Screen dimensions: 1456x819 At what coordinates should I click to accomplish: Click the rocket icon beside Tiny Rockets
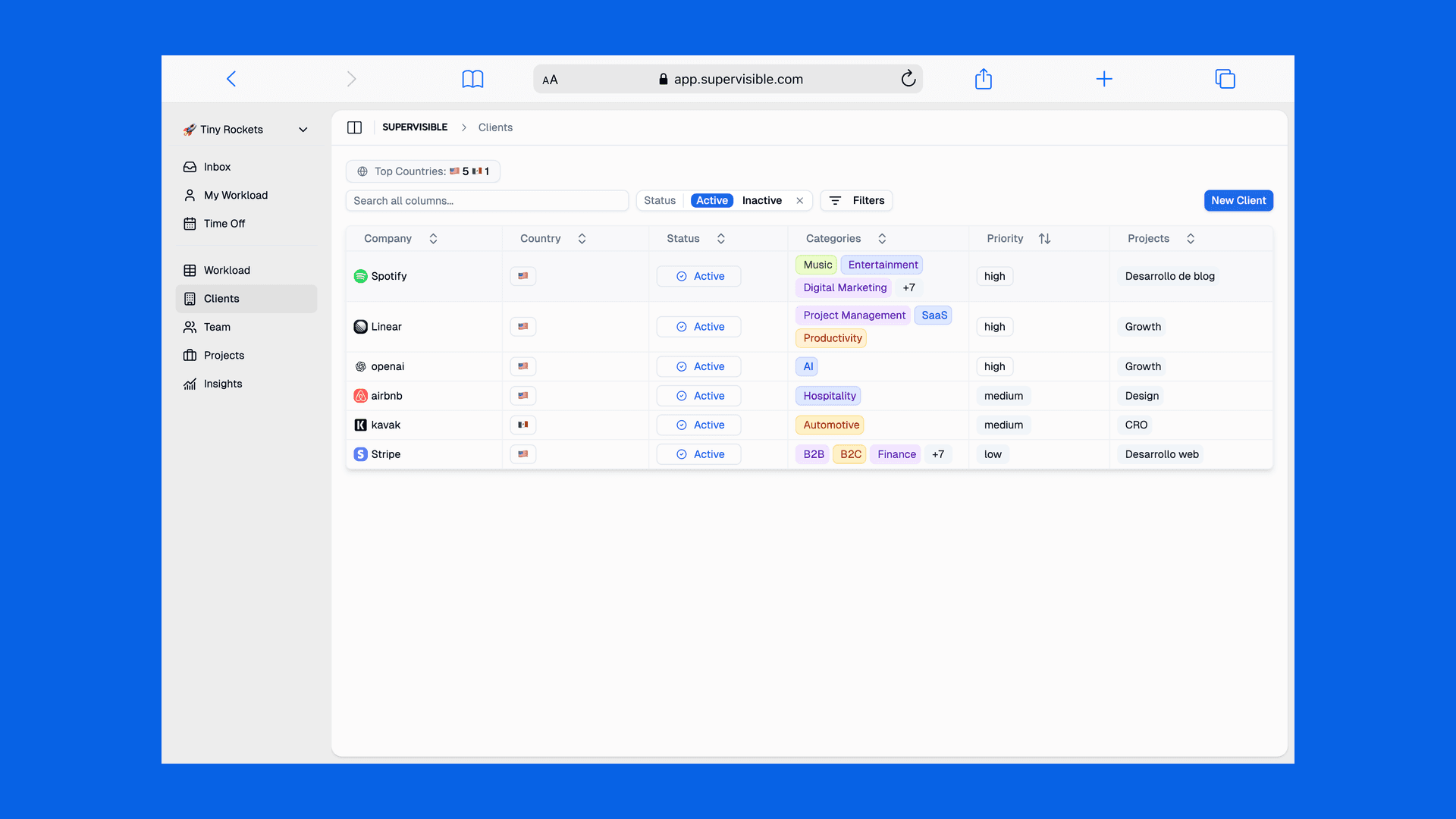[190, 130]
